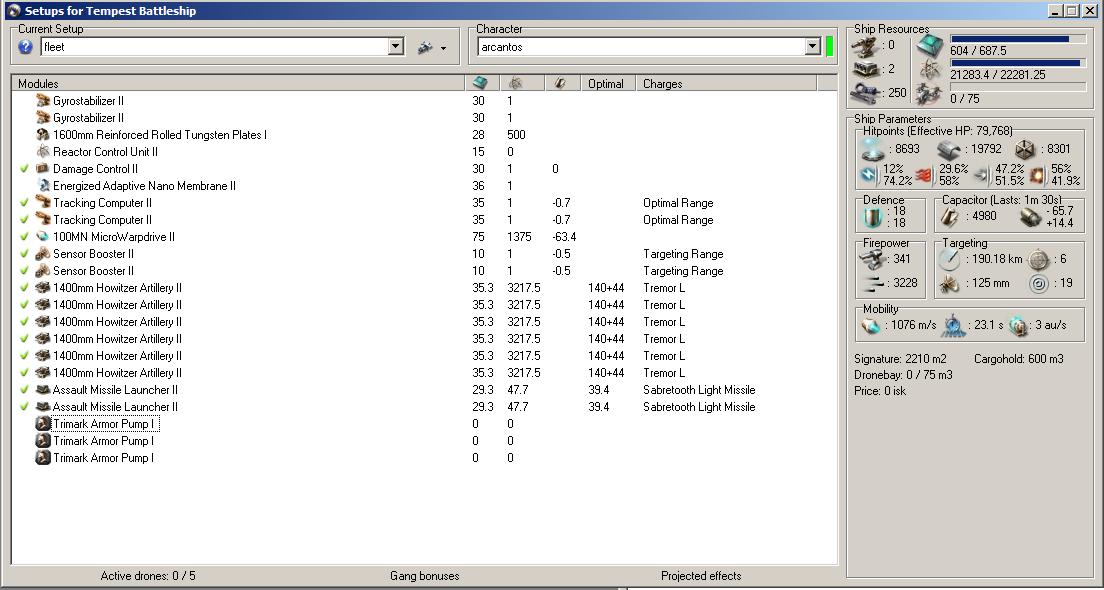This screenshot has height=590, width=1104.
Task: Click the warp speed icon showing 3 au/s
Action: (1019, 325)
